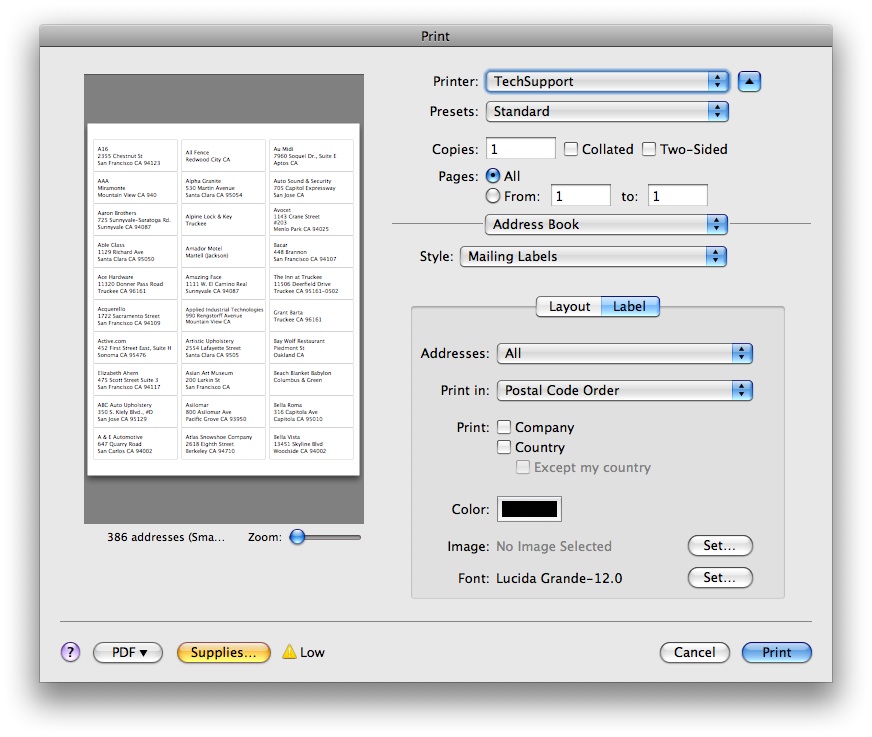Click the purple help question mark icon
This screenshot has height=737, width=872.
pos(70,652)
